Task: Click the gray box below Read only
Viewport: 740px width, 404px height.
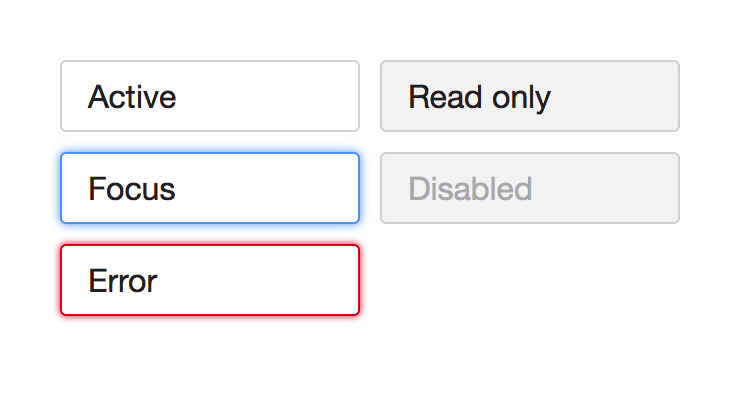Action: pyautogui.click(x=530, y=188)
